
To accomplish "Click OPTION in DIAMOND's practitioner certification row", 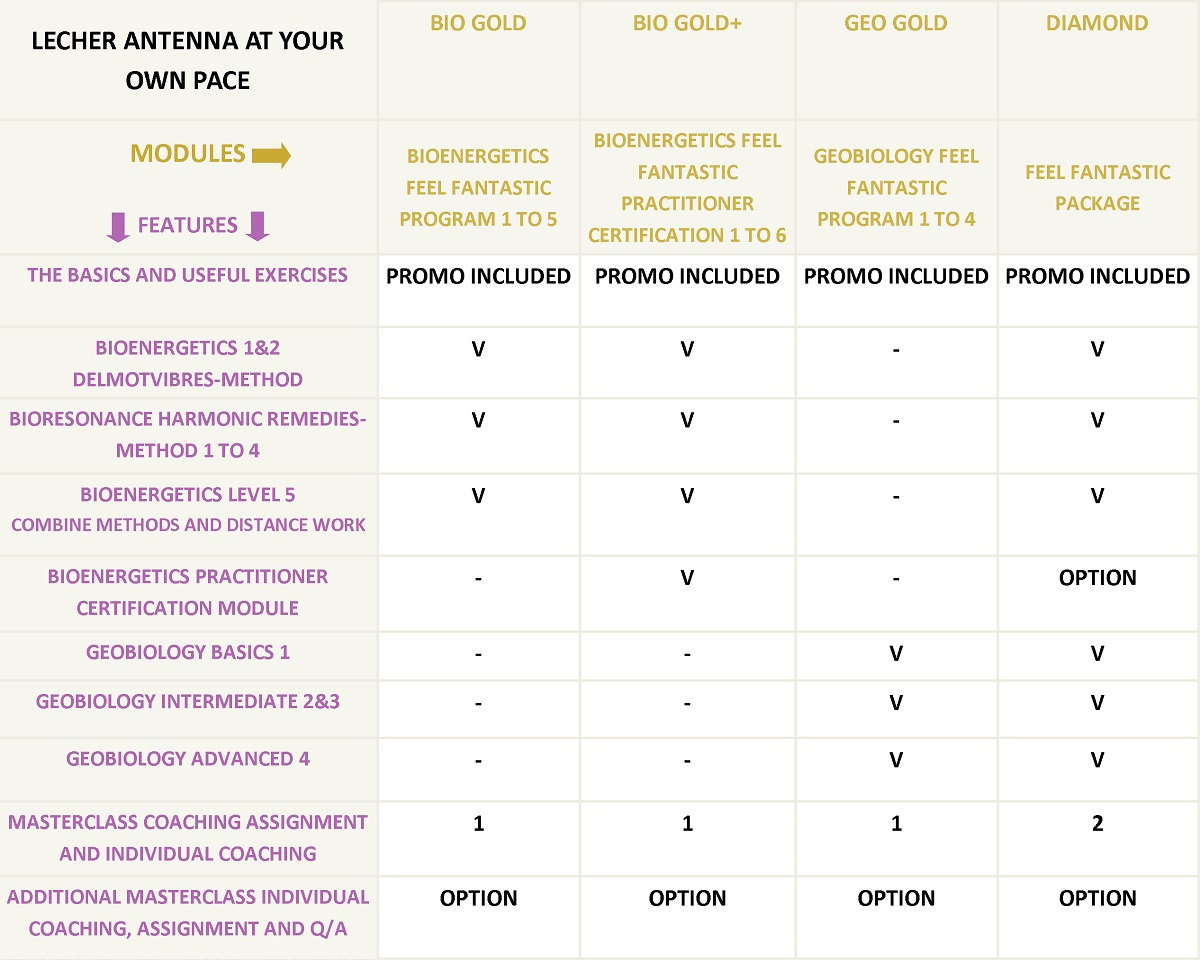I will pyautogui.click(x=1097, y=578).
